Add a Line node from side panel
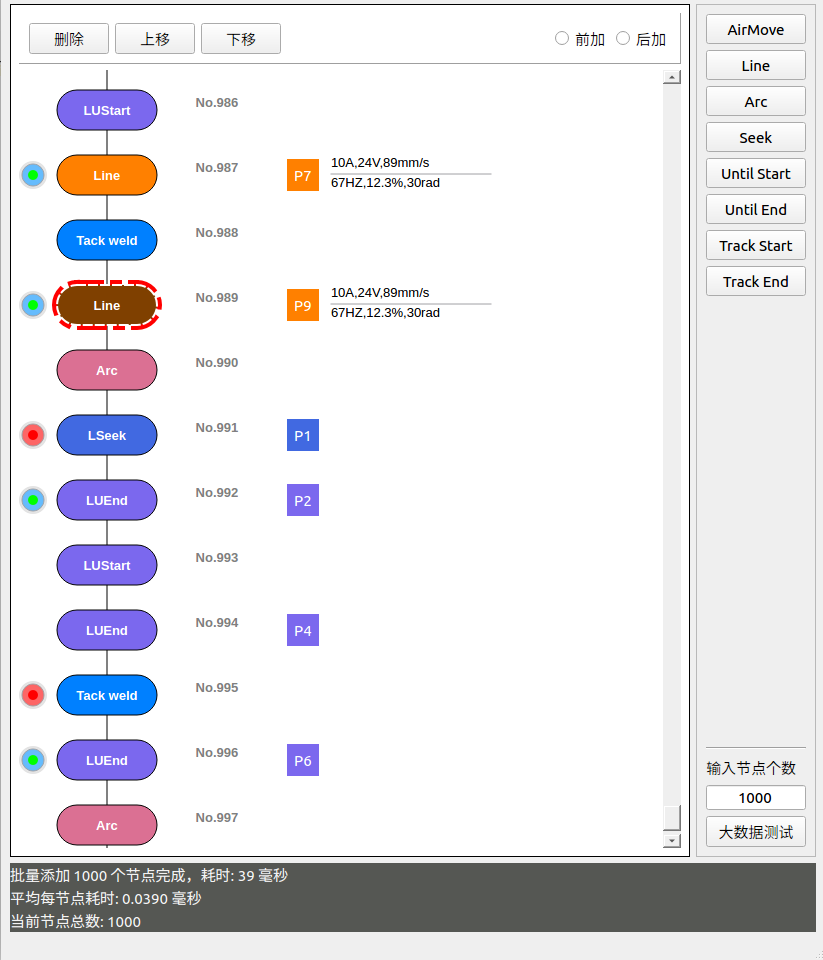 755,65
